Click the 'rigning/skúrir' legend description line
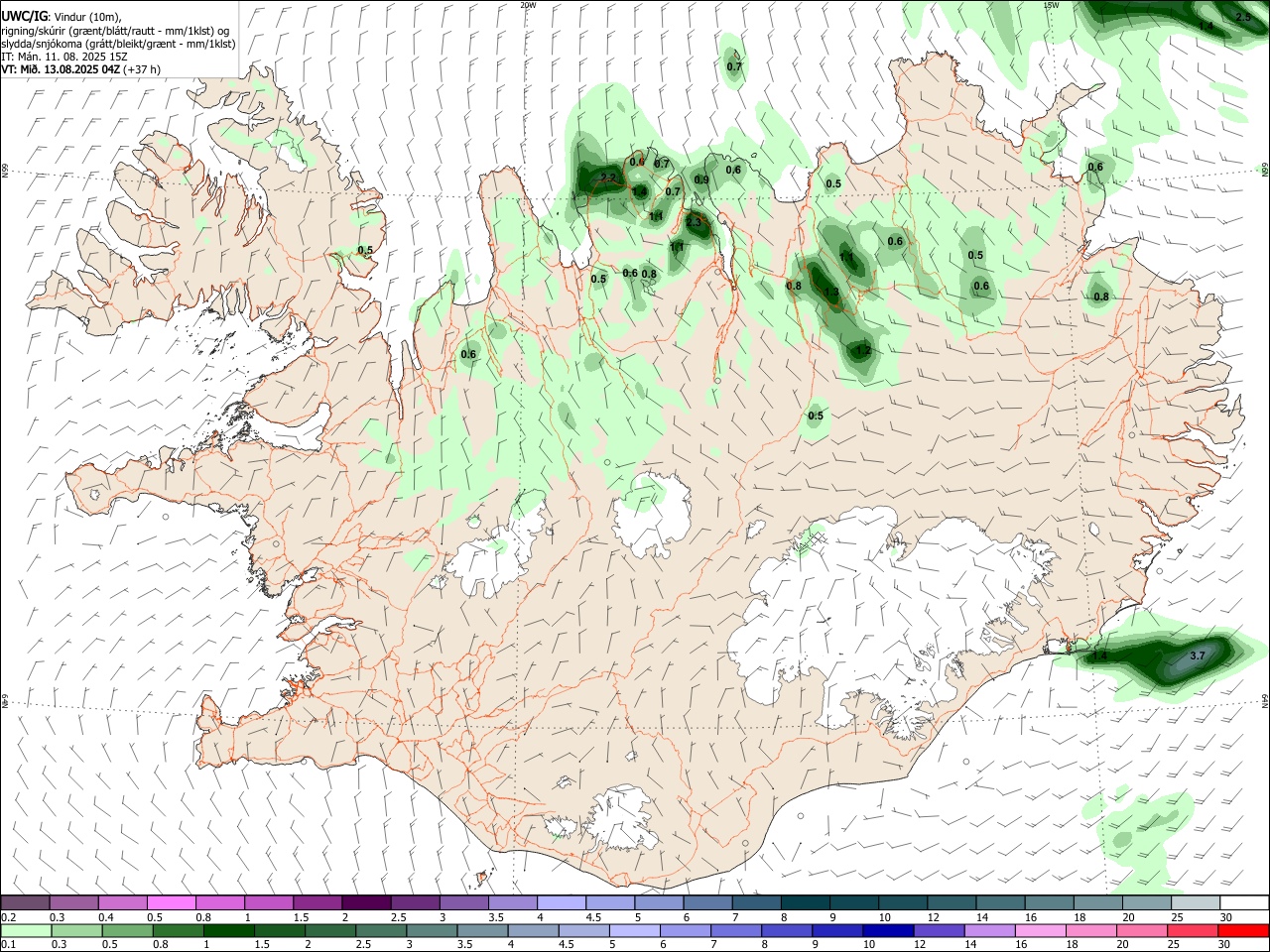1270x952 pixels. coord(116,31)
